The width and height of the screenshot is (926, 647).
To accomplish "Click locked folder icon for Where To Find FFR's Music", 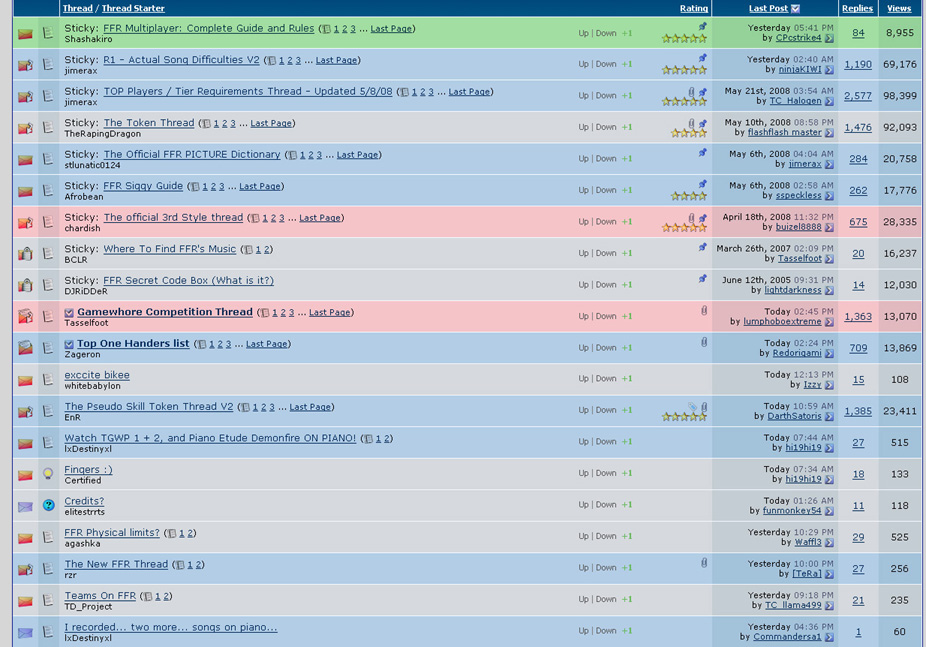I will [25, 254].
